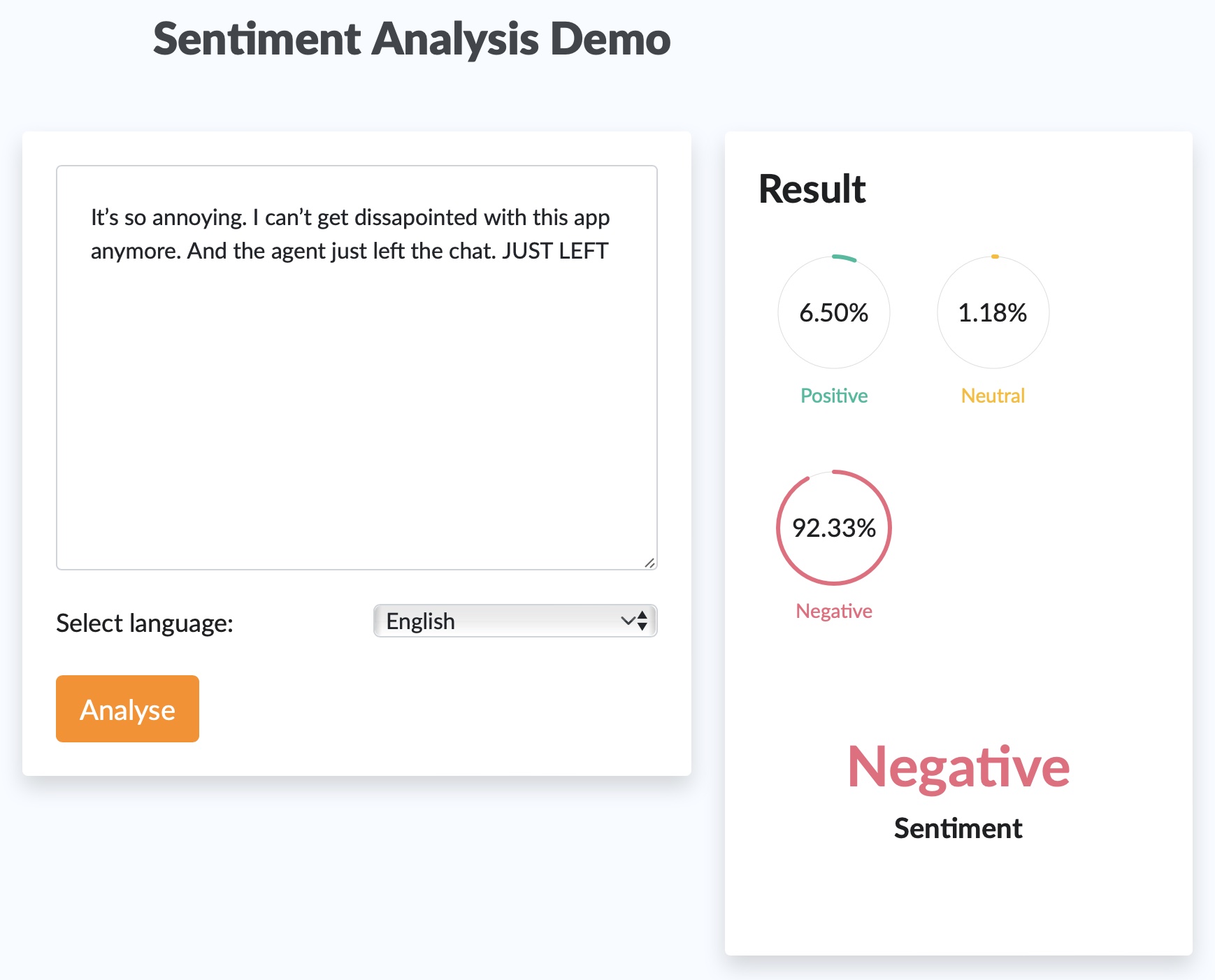The height and width of the screenshot is (980, 1215).
Task: Click the pink Negative label below the gauge
Action: point(833,611)
